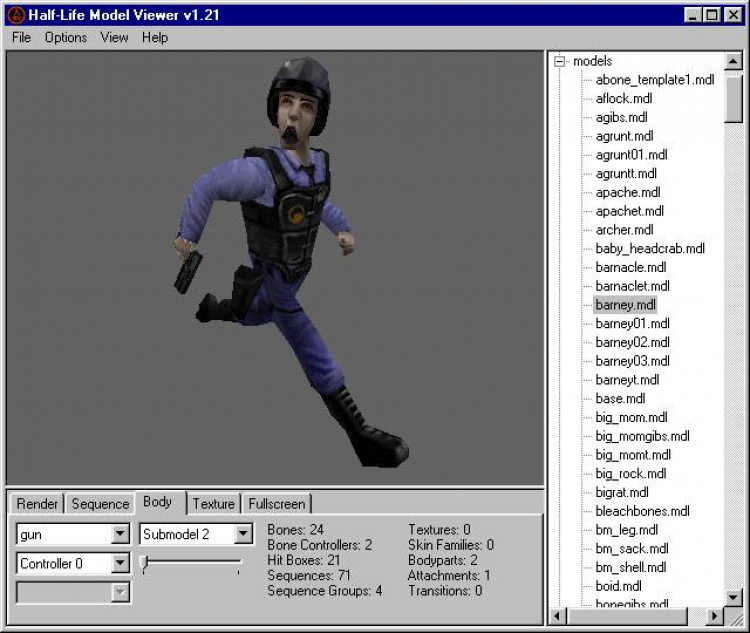Switch to the Render tab

[x=37, y=504]
